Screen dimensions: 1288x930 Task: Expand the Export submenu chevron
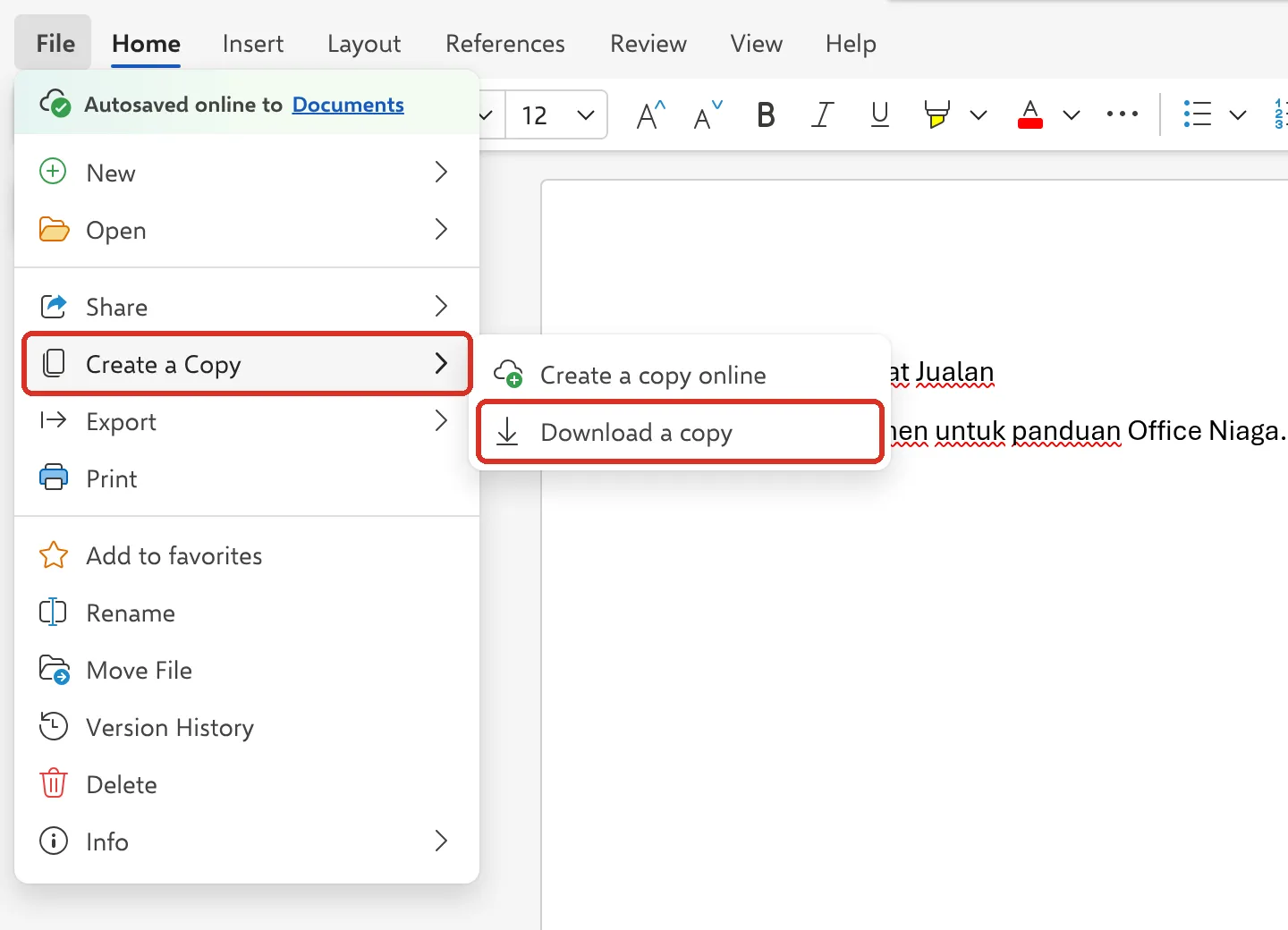[x=441, y=420]
